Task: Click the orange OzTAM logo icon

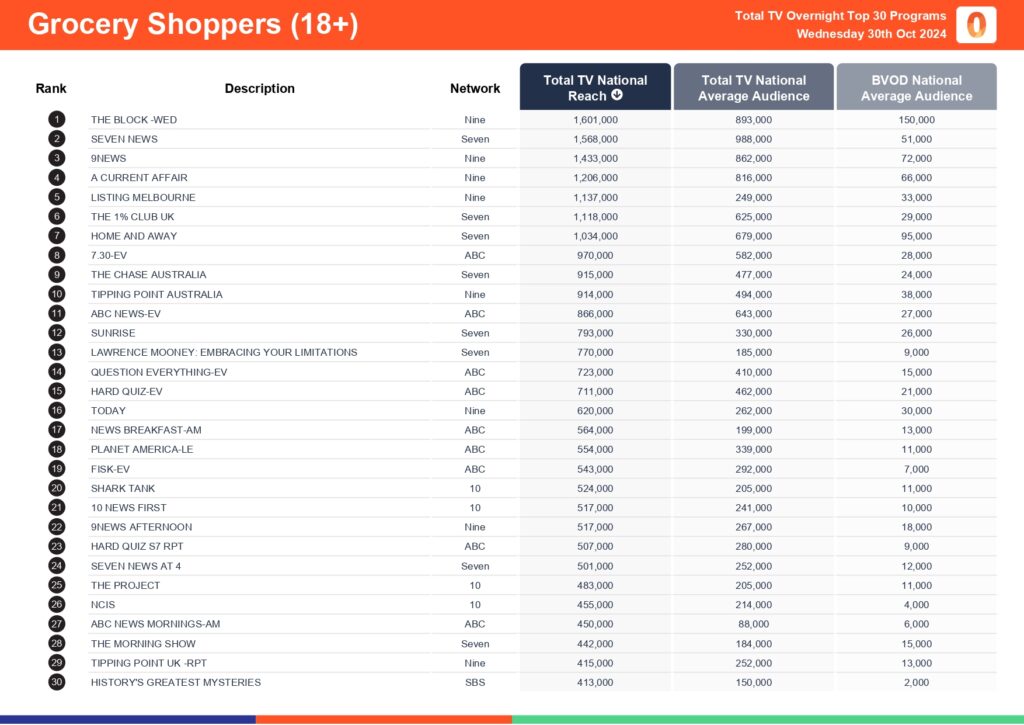Action: coord(975,25)
